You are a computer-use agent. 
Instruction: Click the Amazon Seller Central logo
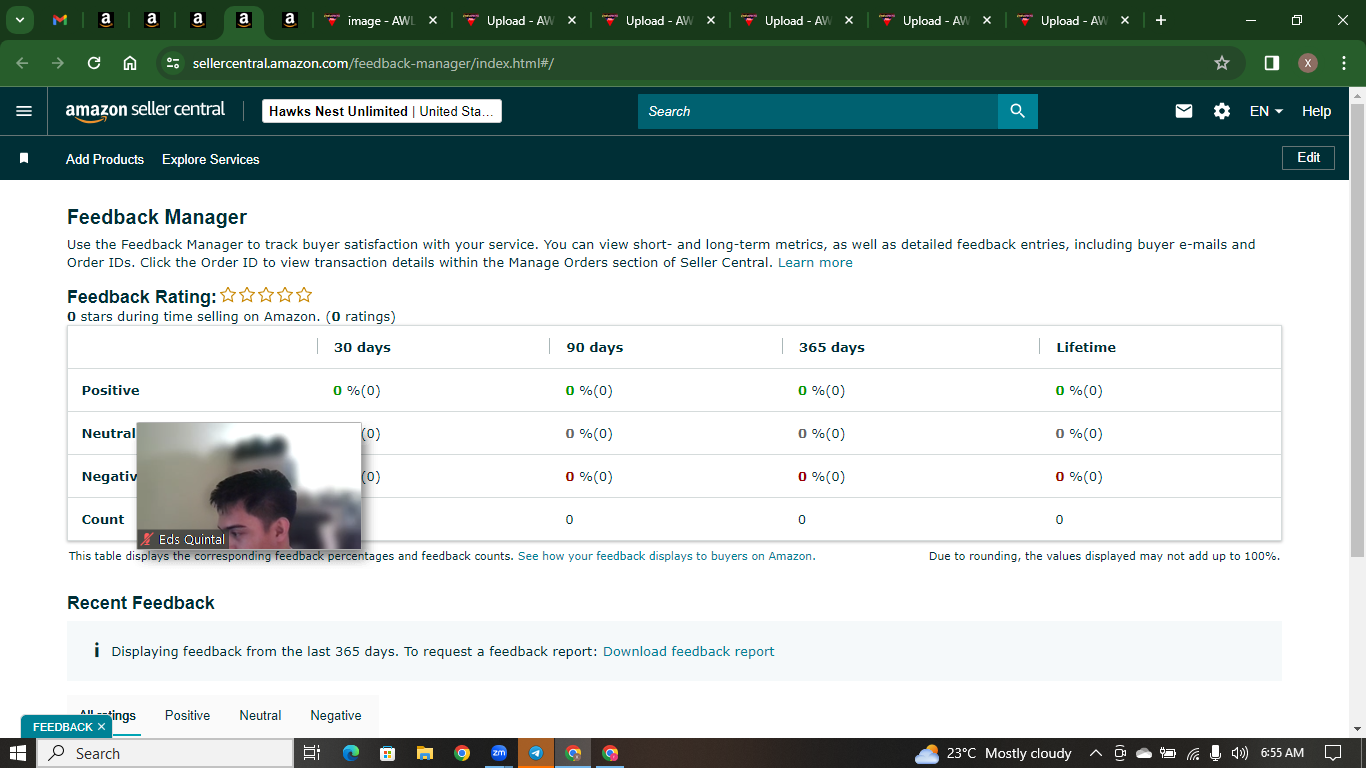(x=146, y=111)
